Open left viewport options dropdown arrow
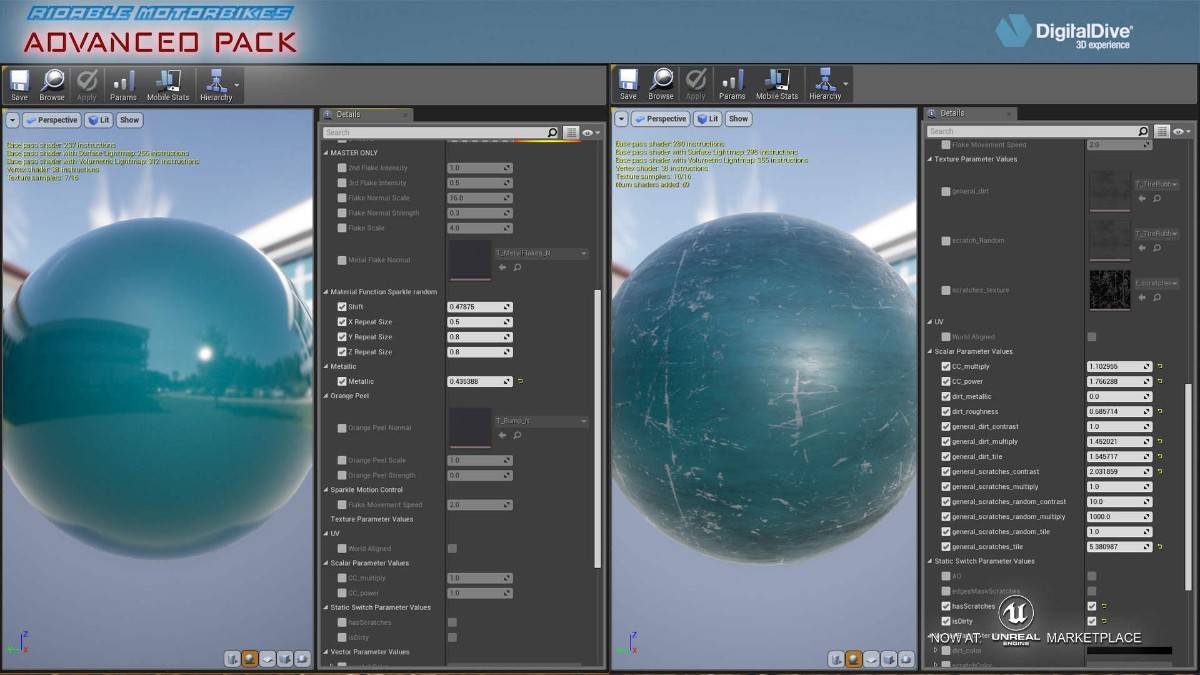 click(12, 120)
